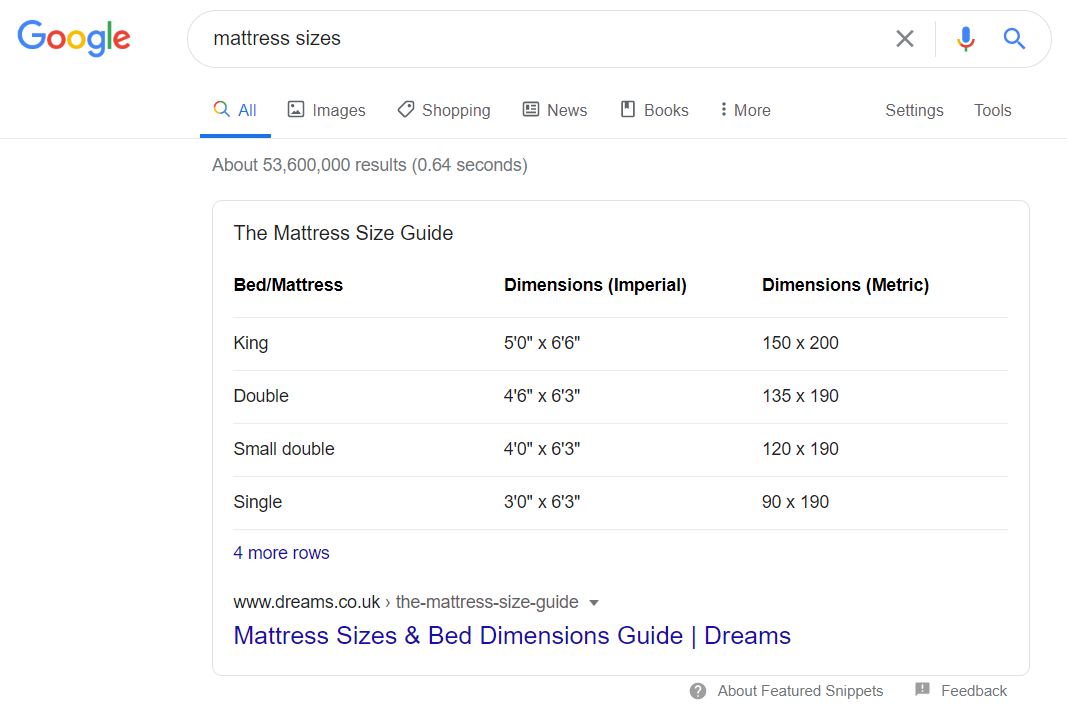Screen dimensions: 1067x718
Task: Submit search with the magnifying glass icon
Action: 1014,39
